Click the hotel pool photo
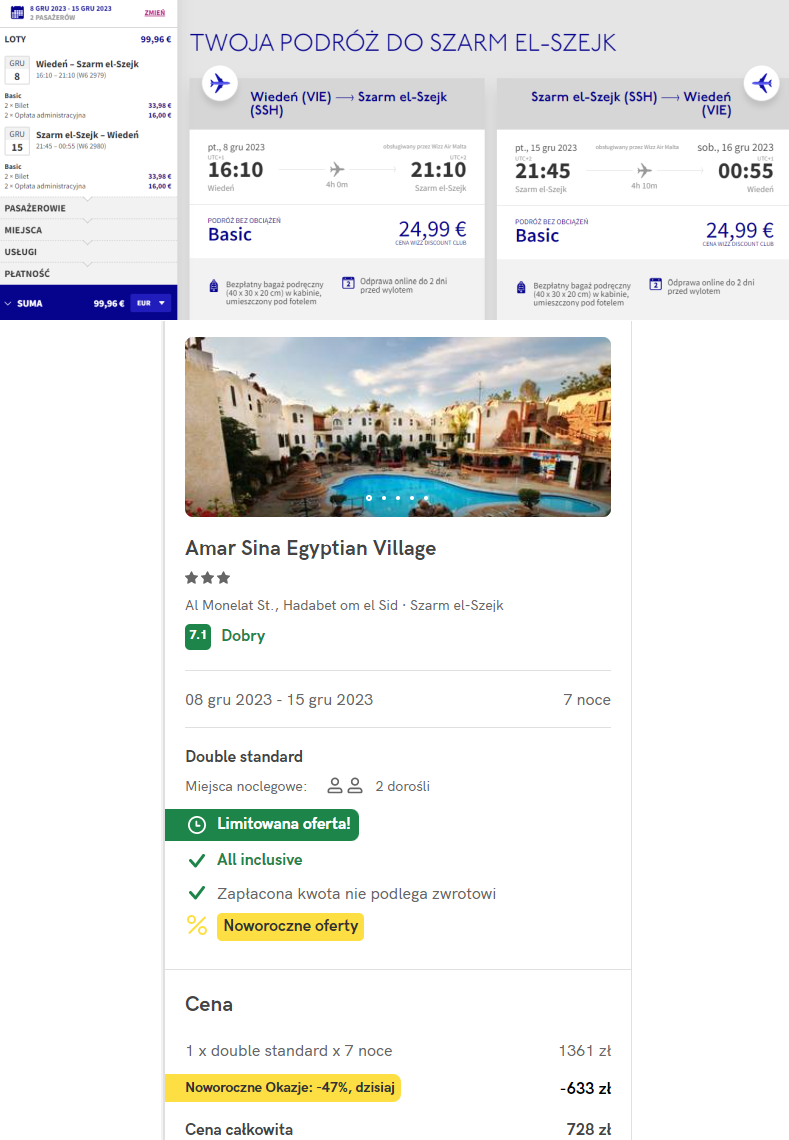Viewport: 789px width, 1140px height. click(x=398, y=427)
